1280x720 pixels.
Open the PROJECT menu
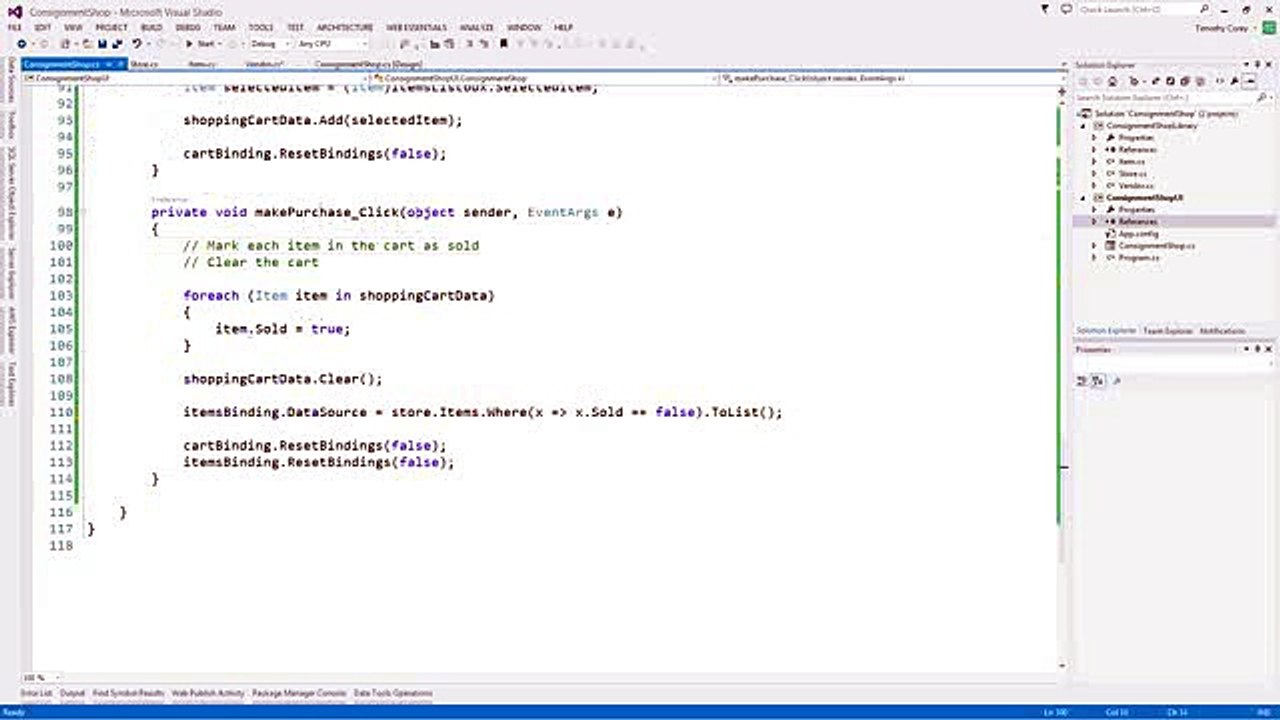111,27
